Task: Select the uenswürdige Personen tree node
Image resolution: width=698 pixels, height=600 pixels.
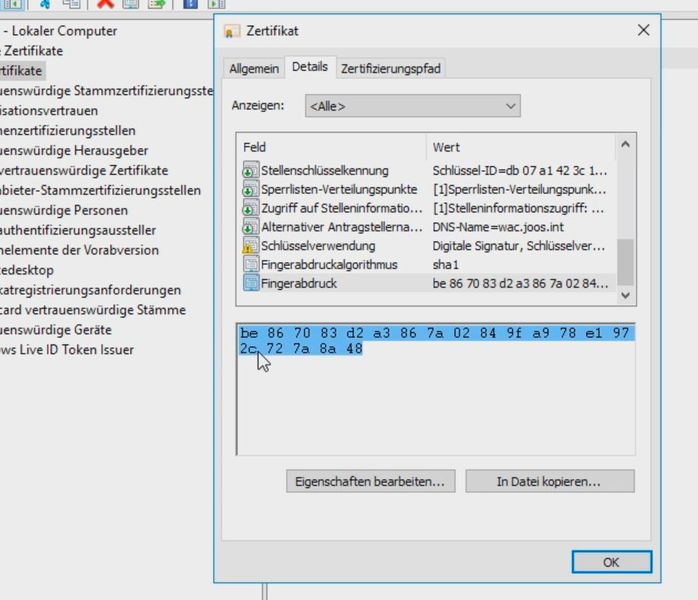Action: 64,210
